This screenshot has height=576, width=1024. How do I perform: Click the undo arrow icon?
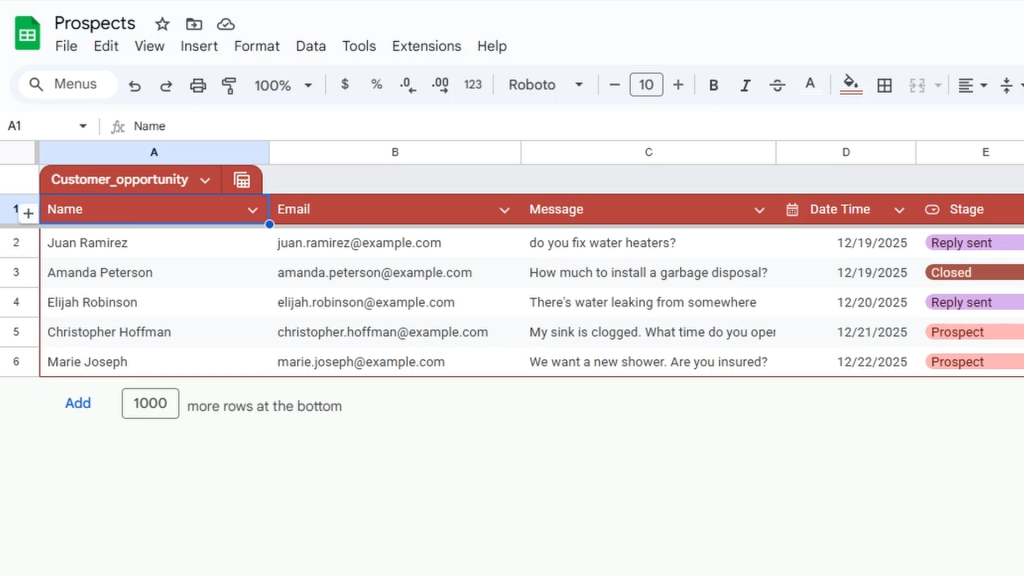coord(135,86)
